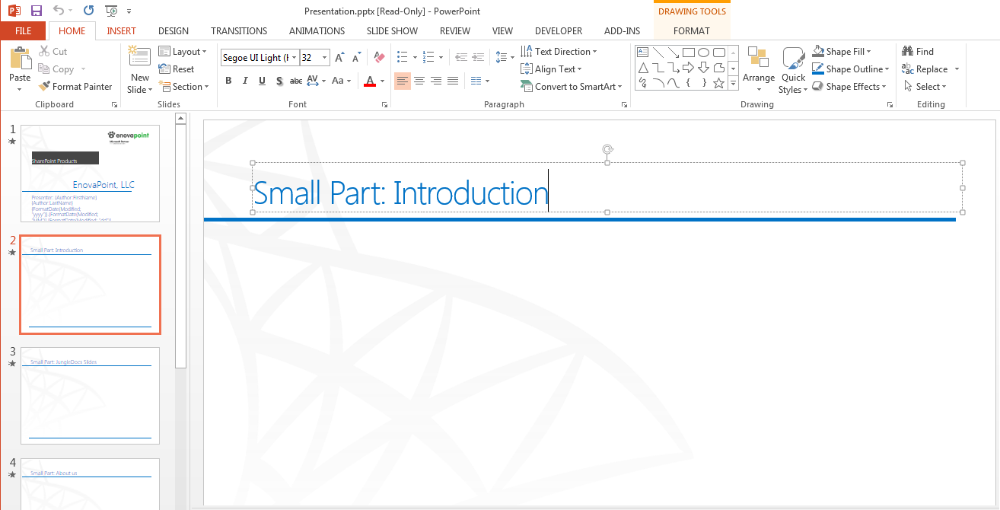The height and width of the screenshot is (510, 1000).
Task: Click the Find binoculars button
Action: pos(918,52)
